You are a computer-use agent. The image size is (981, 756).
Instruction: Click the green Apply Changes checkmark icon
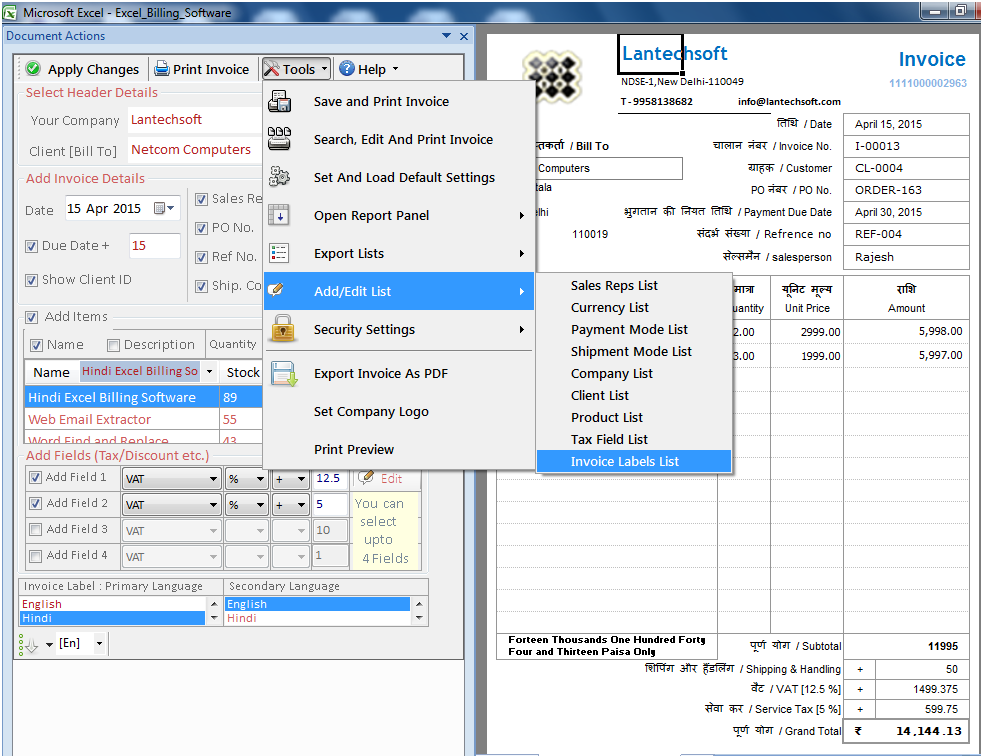[33, 69]
